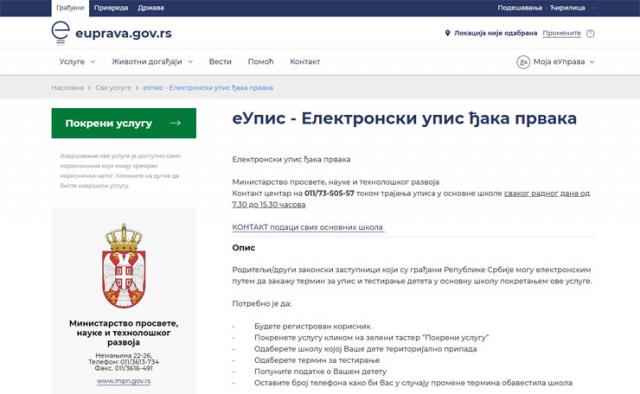
Task: Expand the Животни догађаји dropdown
Action: (190, 62)
